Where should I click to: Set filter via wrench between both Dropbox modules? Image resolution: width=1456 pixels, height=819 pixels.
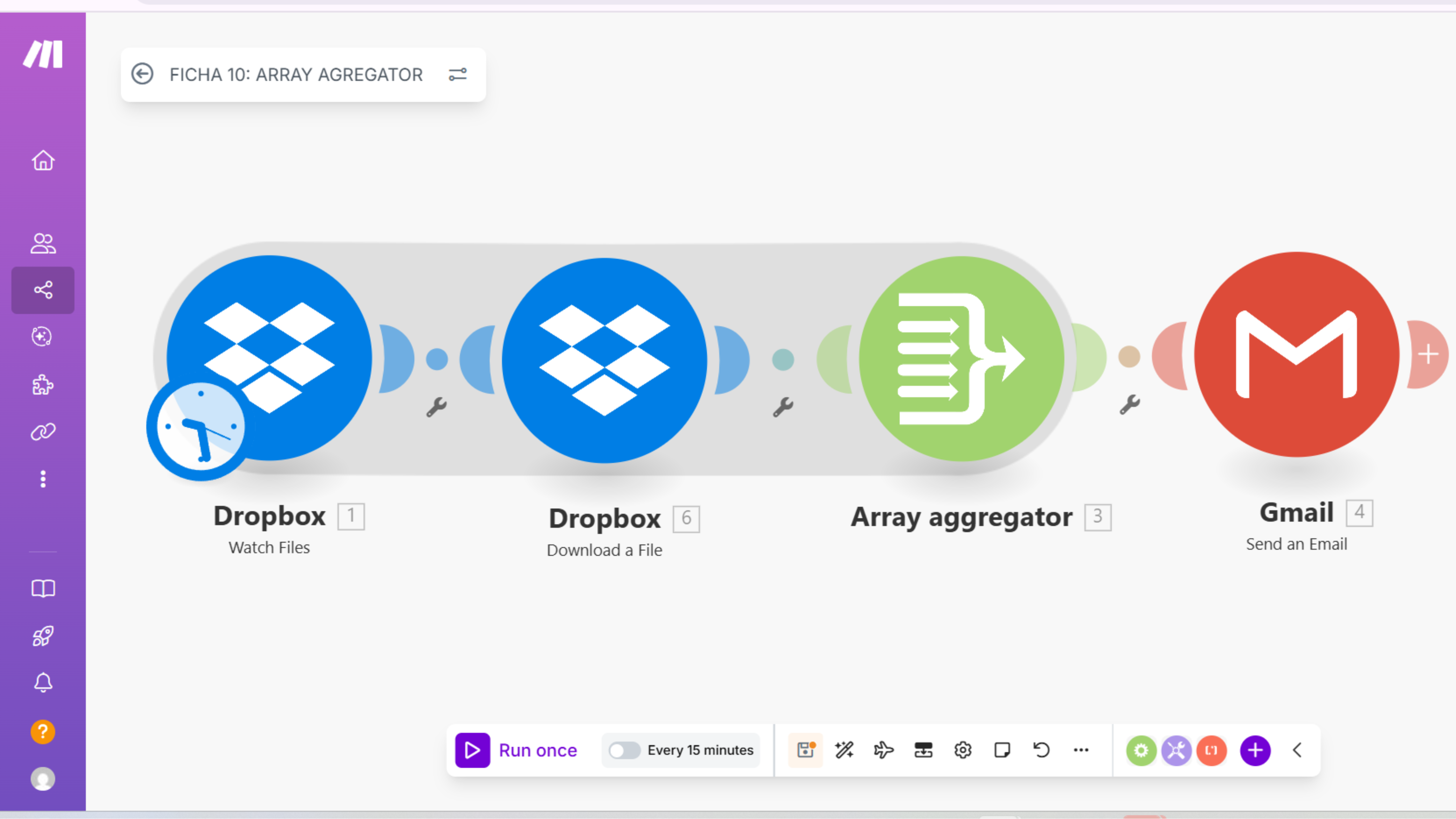pyautogui.click(x=436, y=407)
